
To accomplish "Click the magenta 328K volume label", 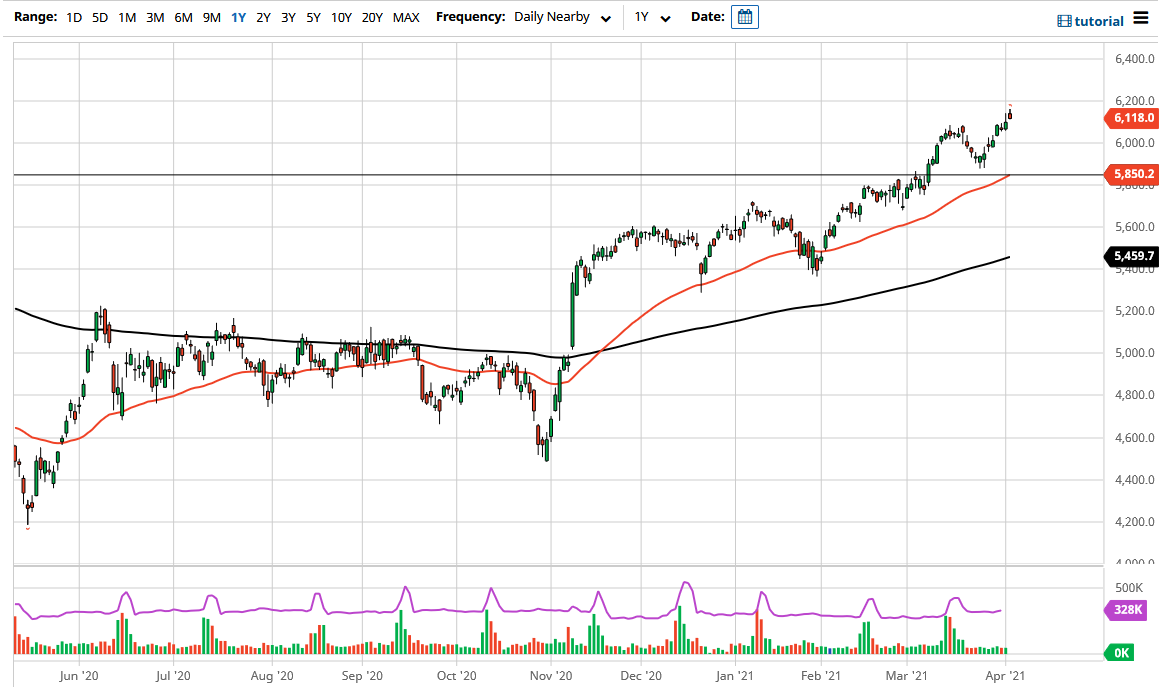I will tap(1127, 609).
